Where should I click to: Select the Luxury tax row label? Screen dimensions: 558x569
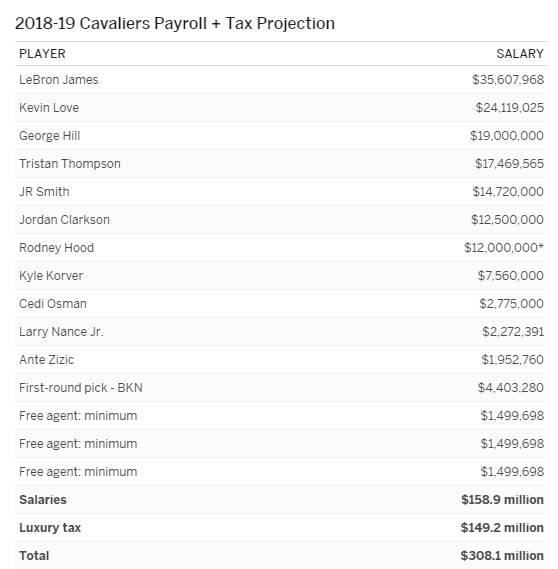50,528
